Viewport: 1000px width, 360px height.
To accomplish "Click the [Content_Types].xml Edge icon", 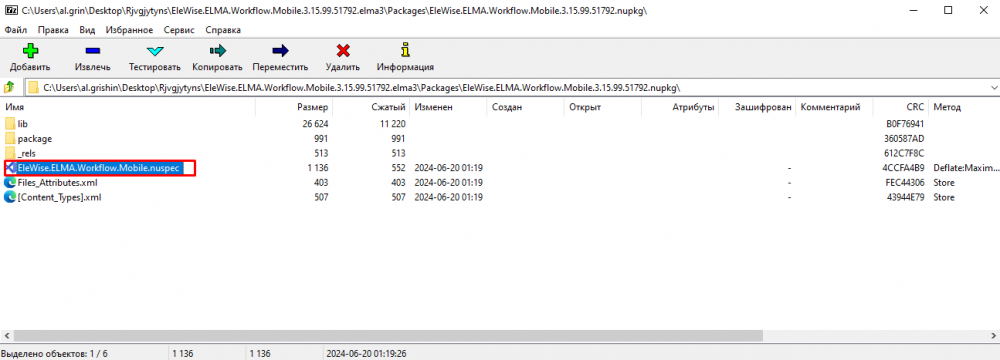I will pyautogui.click(x=10, y=197).
